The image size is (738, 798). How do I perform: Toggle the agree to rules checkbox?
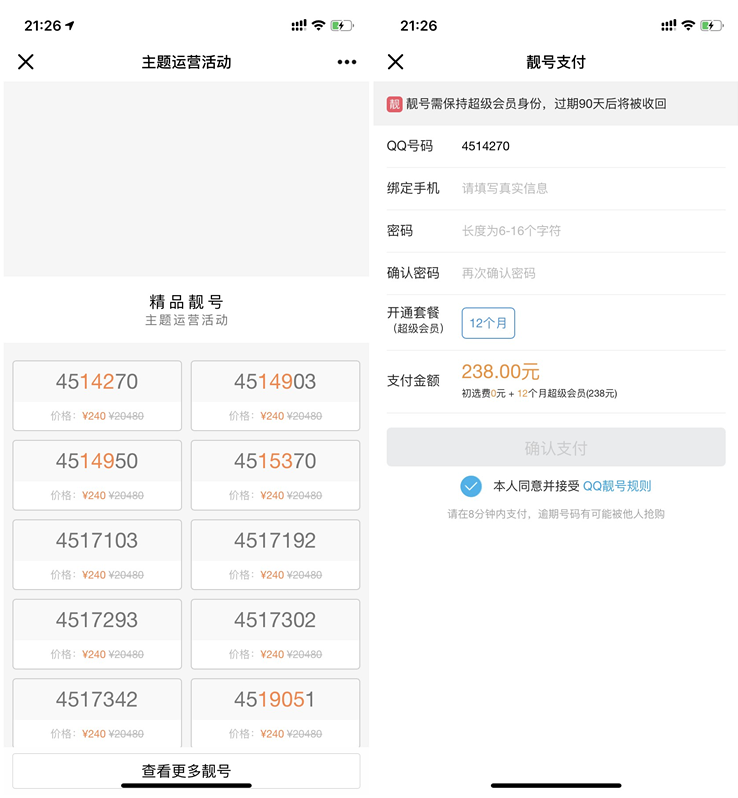click(x=471, y=486)
